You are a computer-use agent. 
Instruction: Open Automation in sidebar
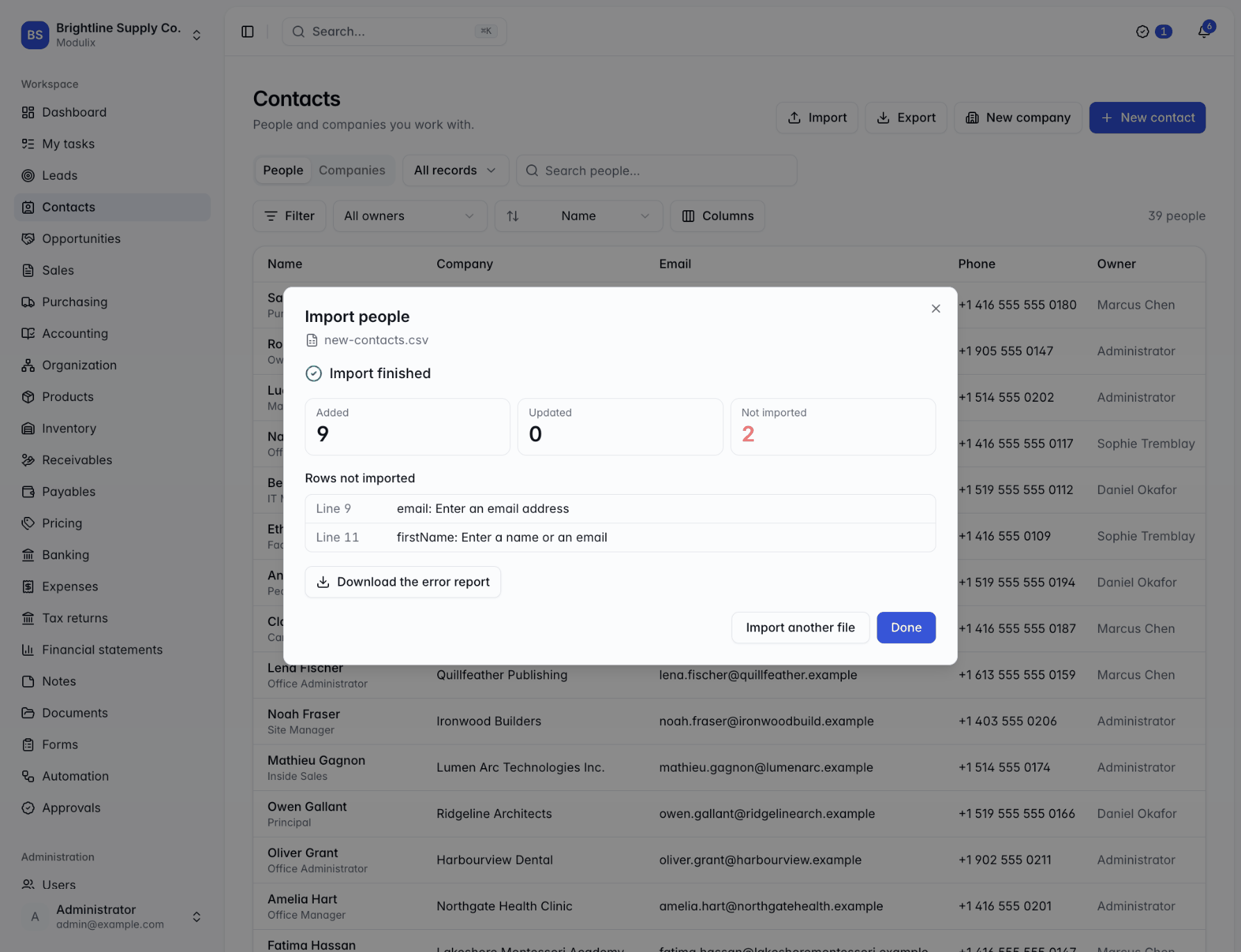pyautogui.click(x=112, y=776)
